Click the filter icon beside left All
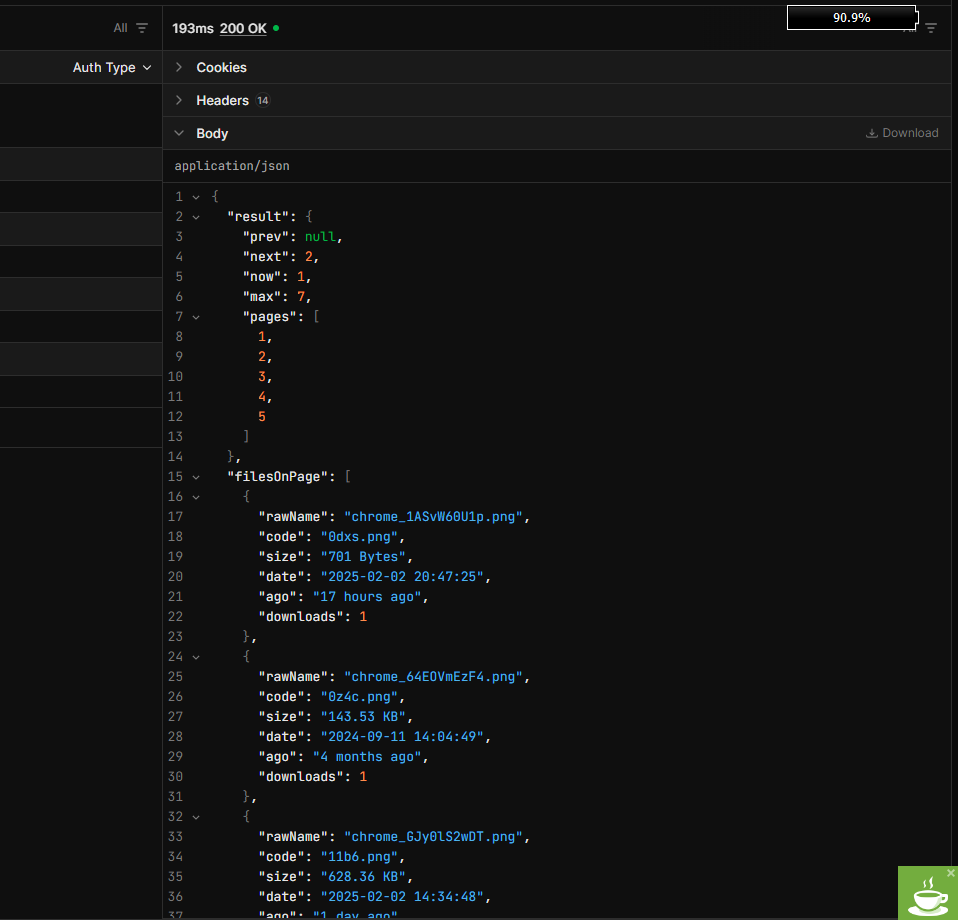Viewport: 958px width, 920px height. click(142, 28)
